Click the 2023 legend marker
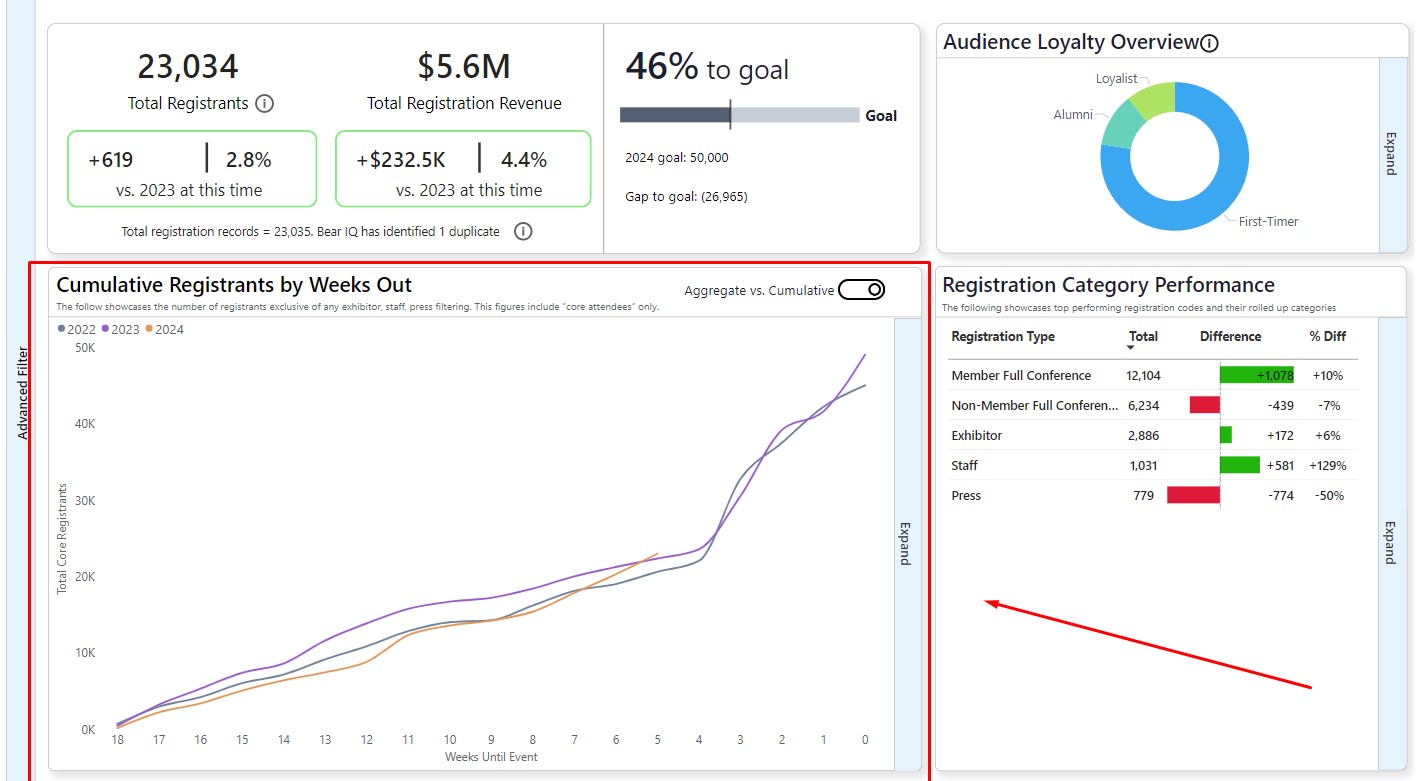 tap(105, 329)
